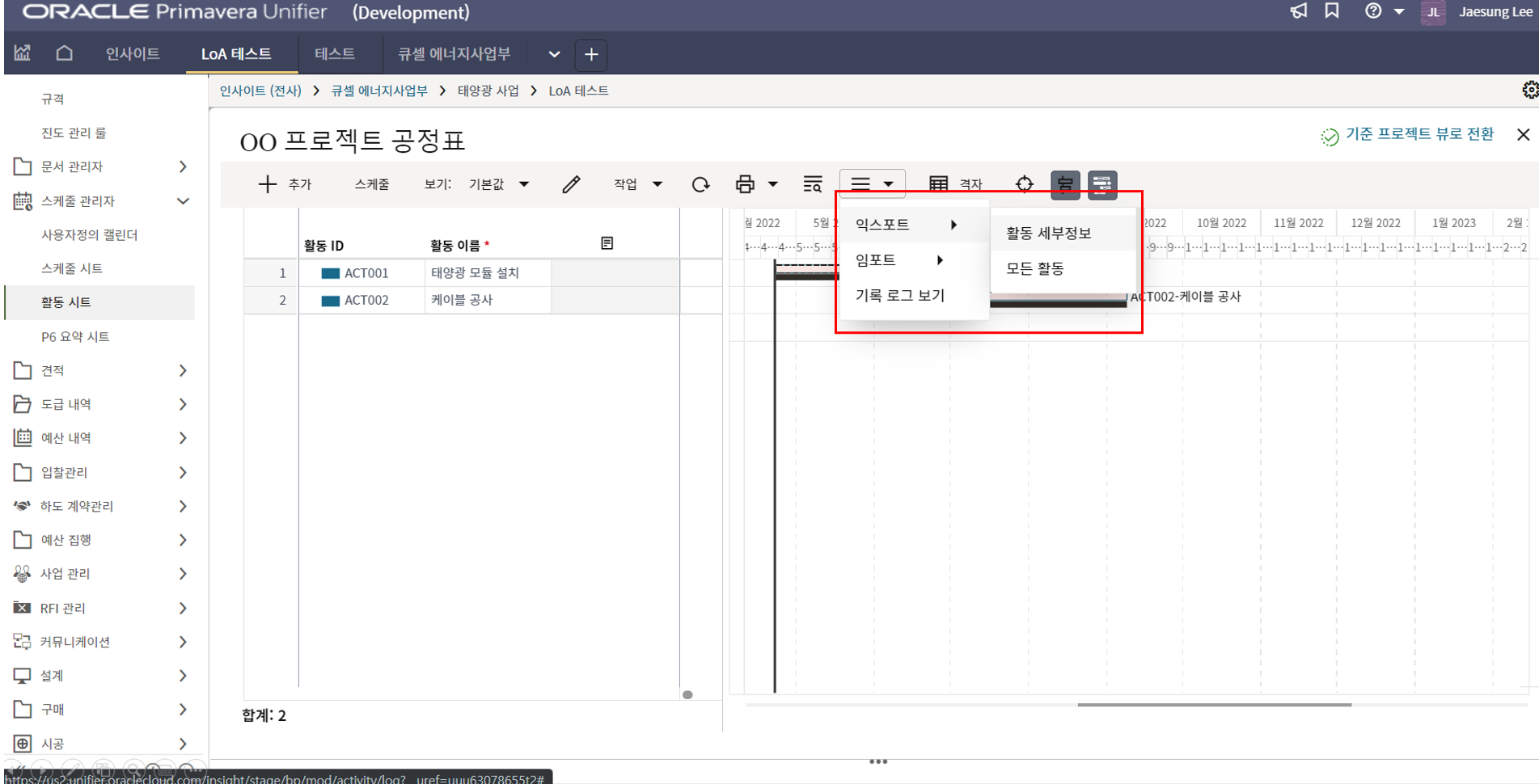Click the 추가 add button
The width and height of the screenshot is (1539, 784).
point(285,184)
